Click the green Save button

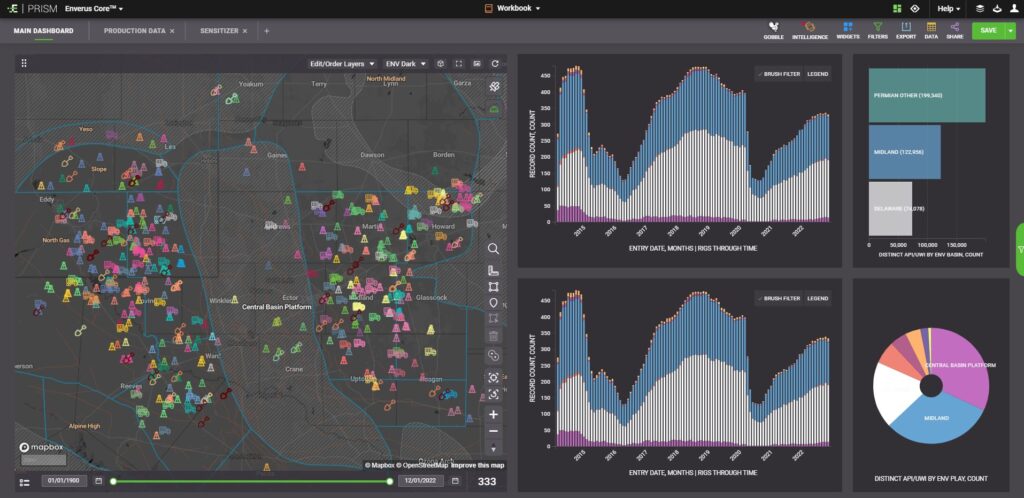click(988, 31)
